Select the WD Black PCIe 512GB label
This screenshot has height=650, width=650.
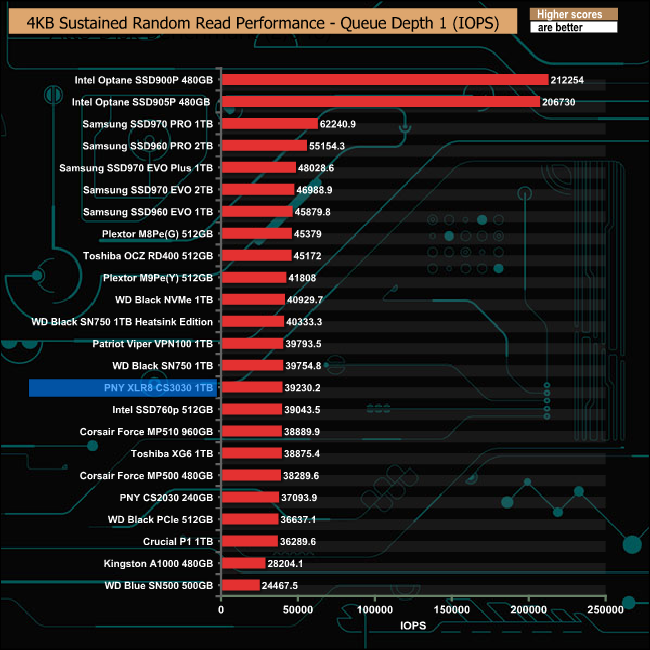pyautogui.click(x=160, y=519)
